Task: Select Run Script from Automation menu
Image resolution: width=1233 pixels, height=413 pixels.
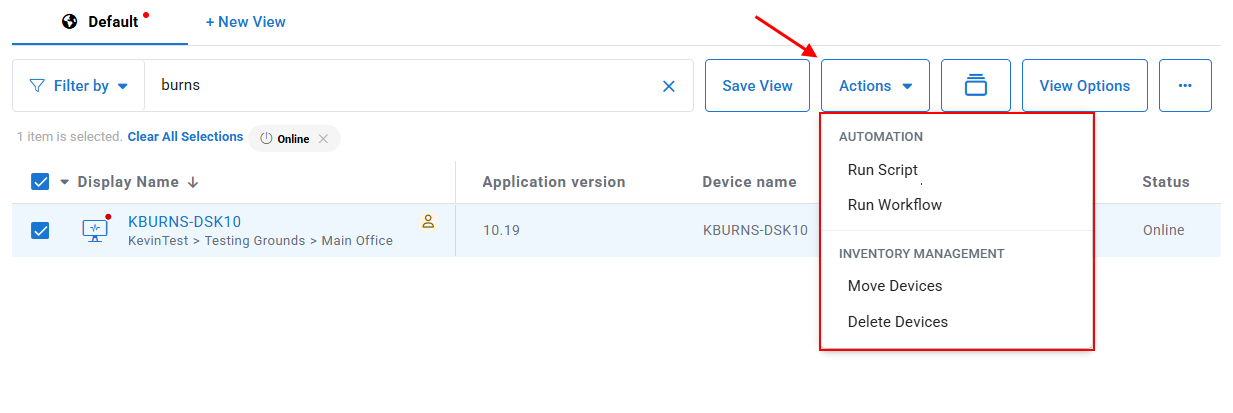Action: pyautogui.click(x=882, y=170)
